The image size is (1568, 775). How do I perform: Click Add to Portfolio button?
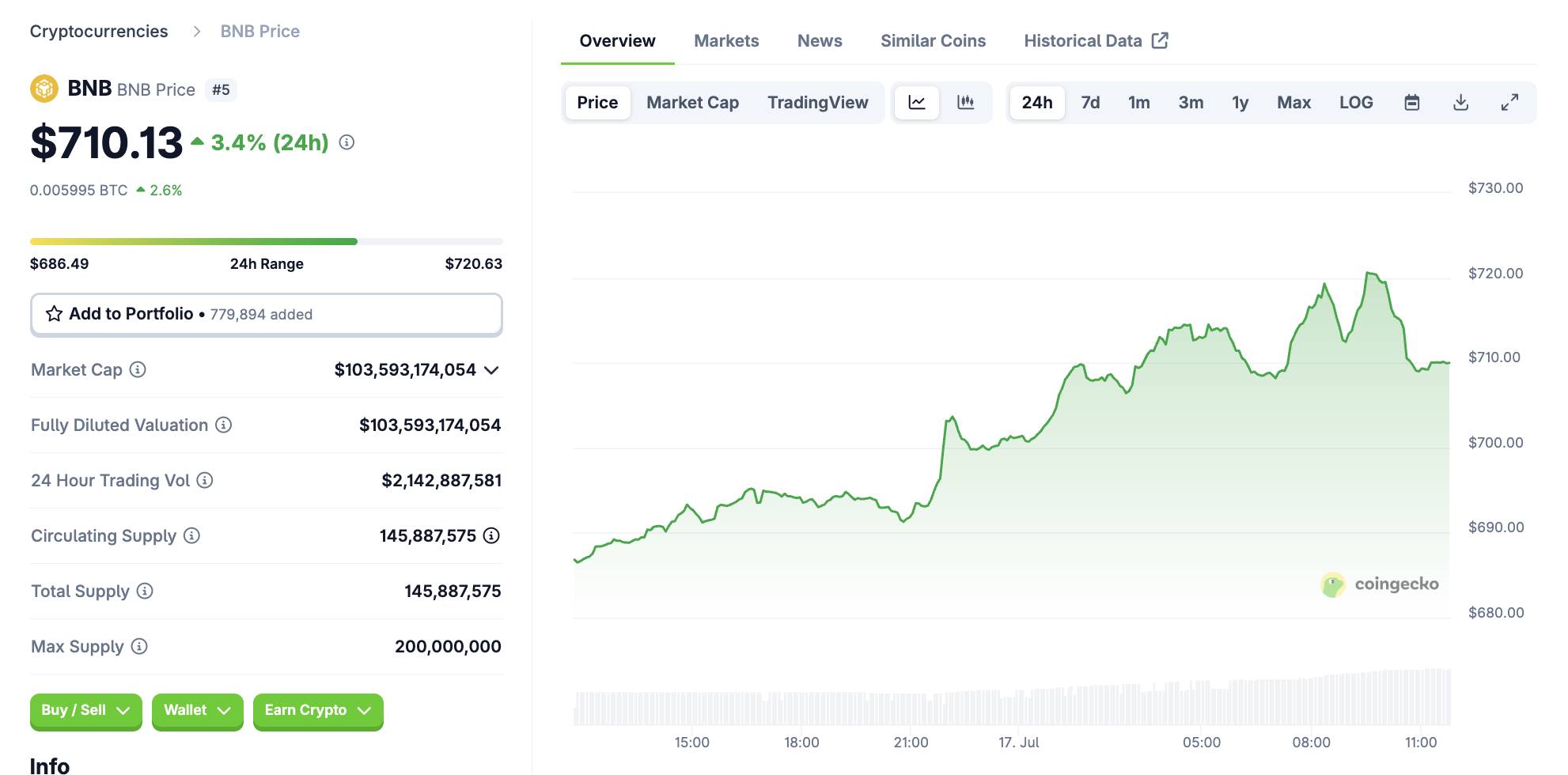[x=267, y=314]
